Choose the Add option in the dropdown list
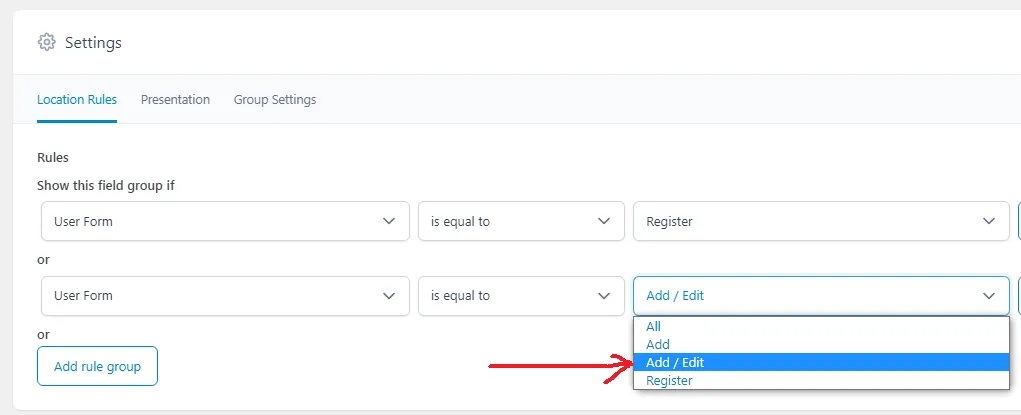Screen dimensions: 1021x415 [821, 344]
